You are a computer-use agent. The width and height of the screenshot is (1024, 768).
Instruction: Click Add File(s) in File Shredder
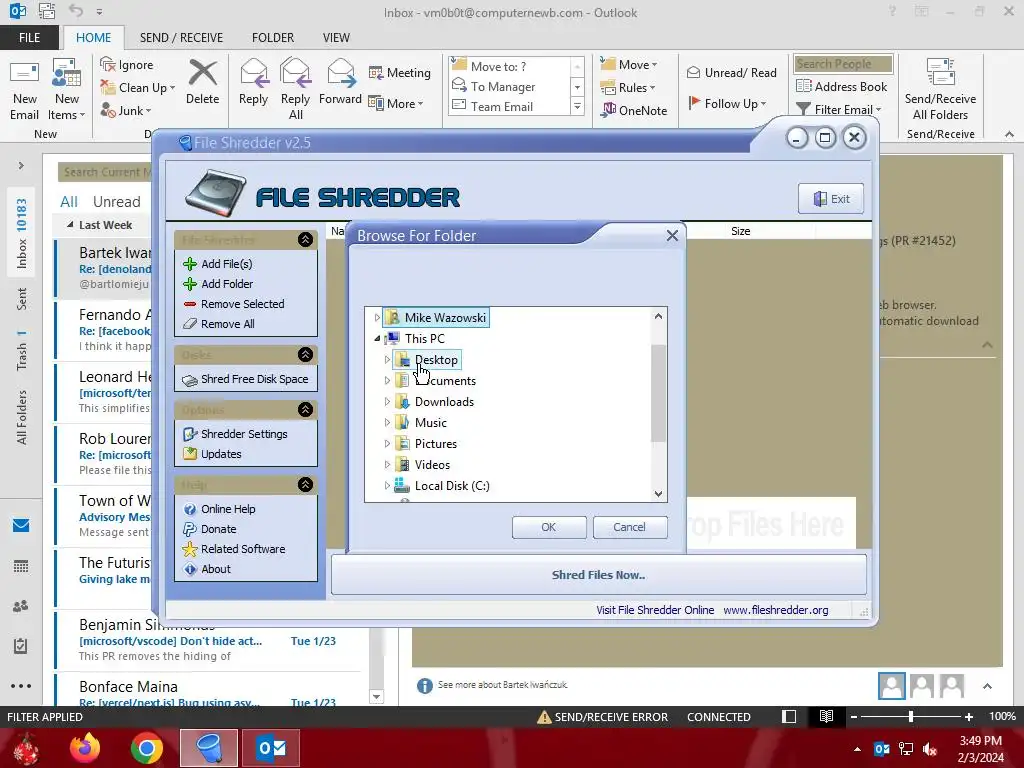(218, 264)
